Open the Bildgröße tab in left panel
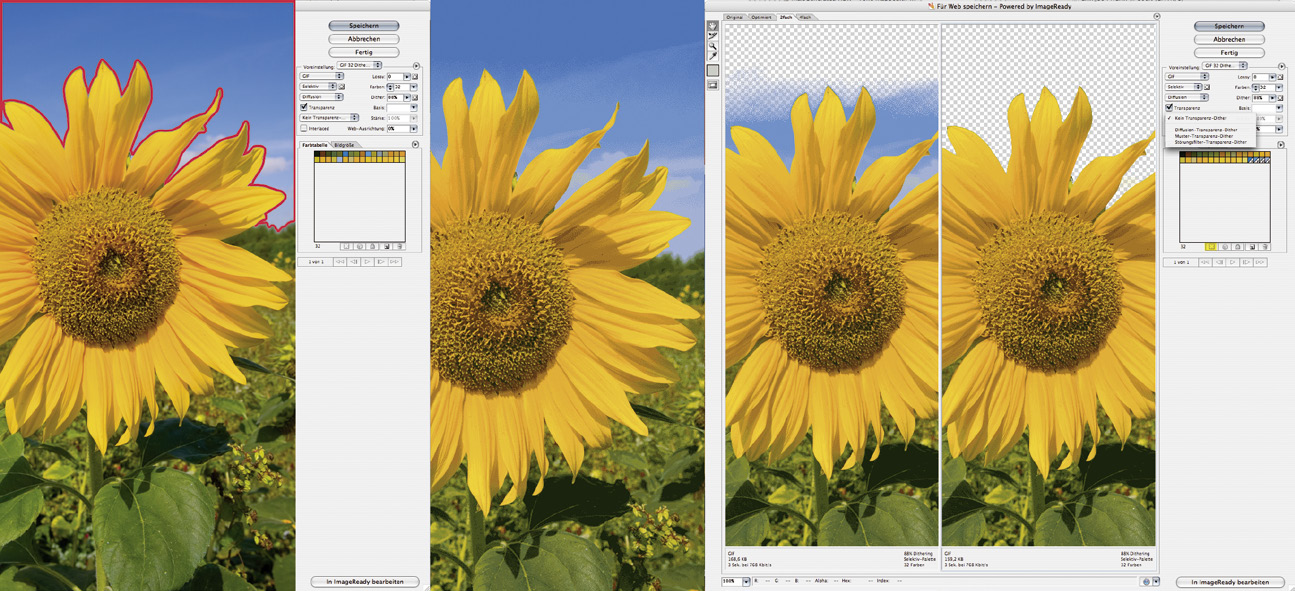1295x591 pixels. (x=344, y=145)
